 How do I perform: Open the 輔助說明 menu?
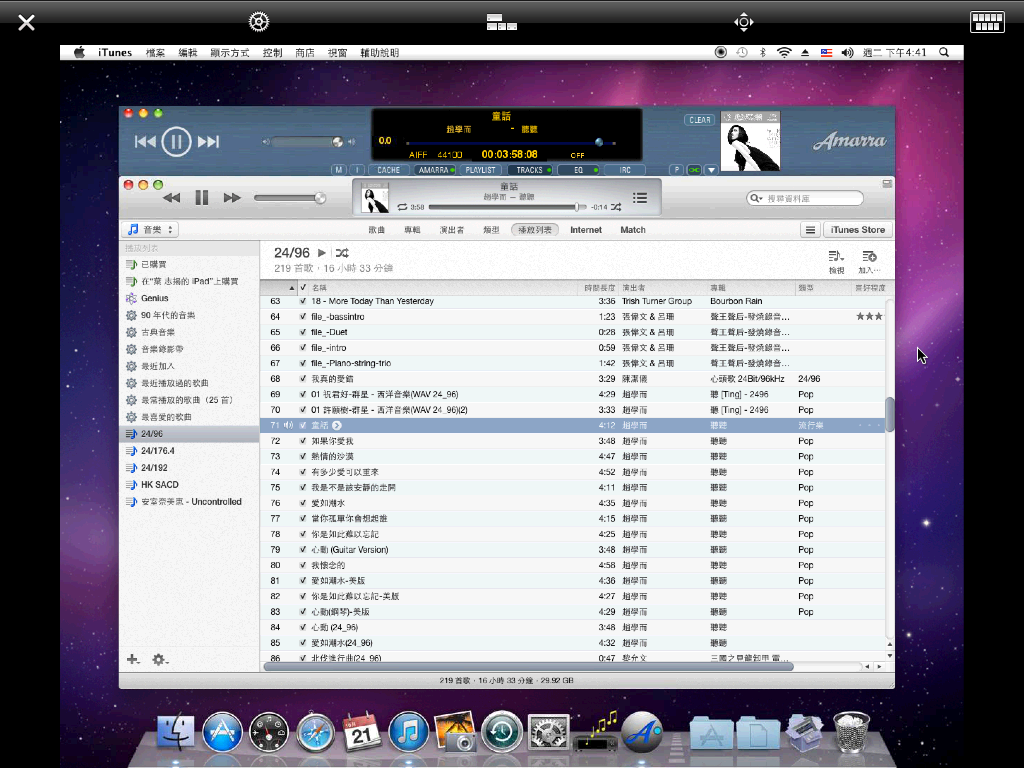379,52
